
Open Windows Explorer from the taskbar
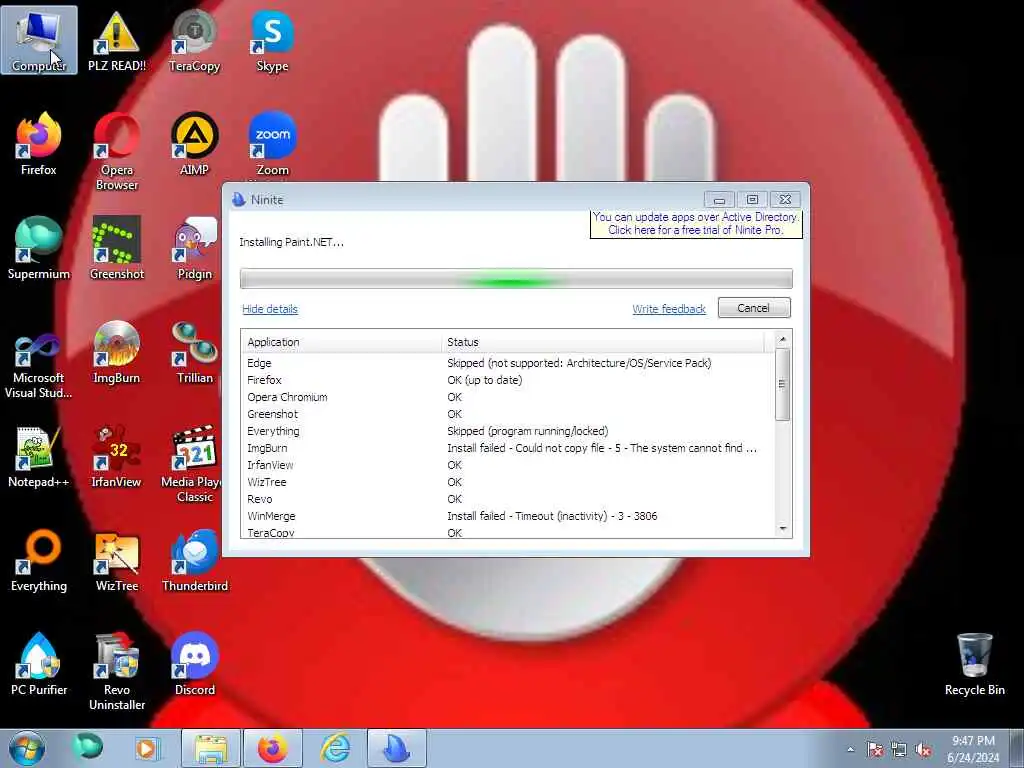(211, 748)
